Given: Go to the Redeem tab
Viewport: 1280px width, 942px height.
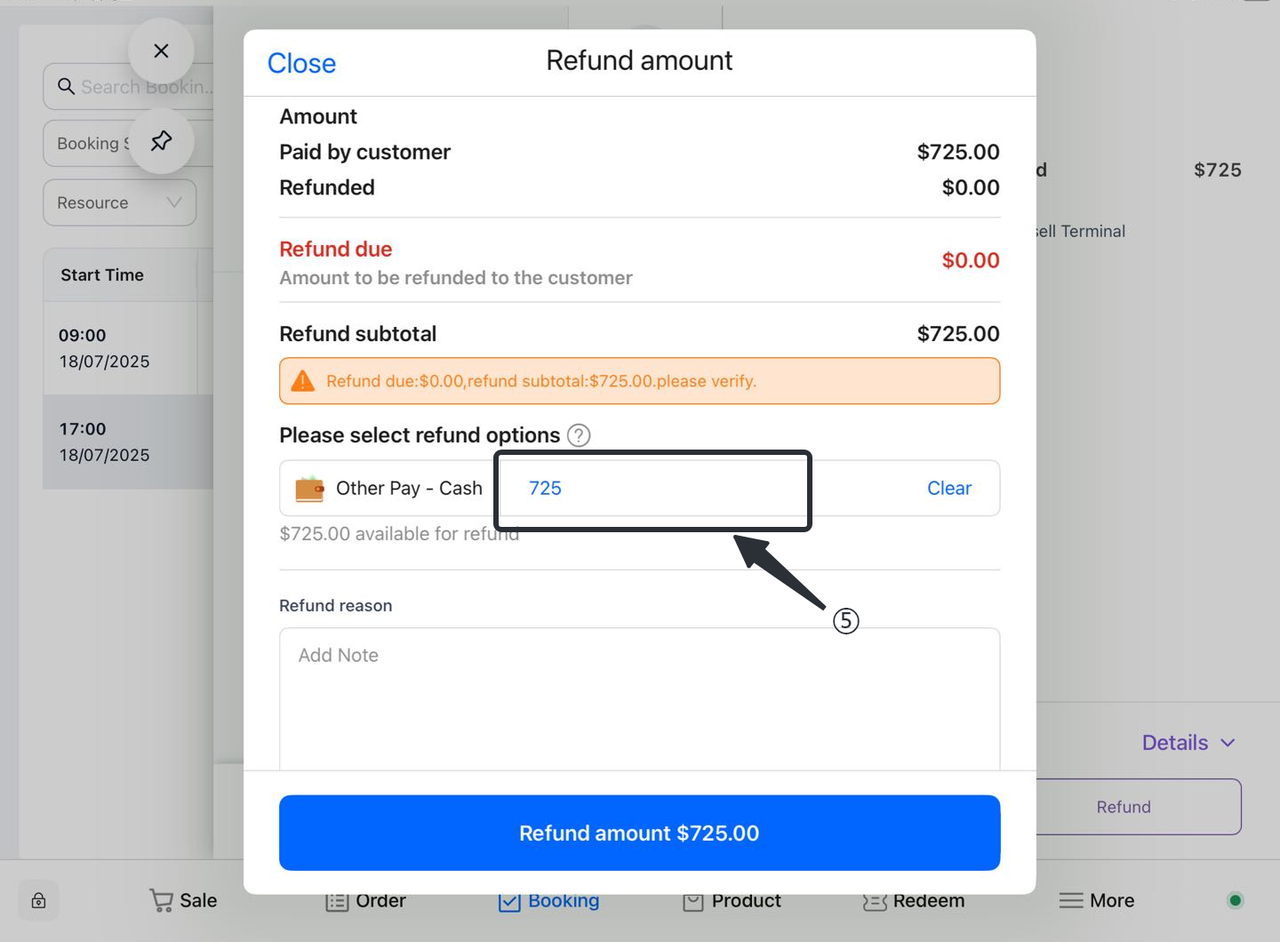Looking at the screenshot, I should coord(913,900).
